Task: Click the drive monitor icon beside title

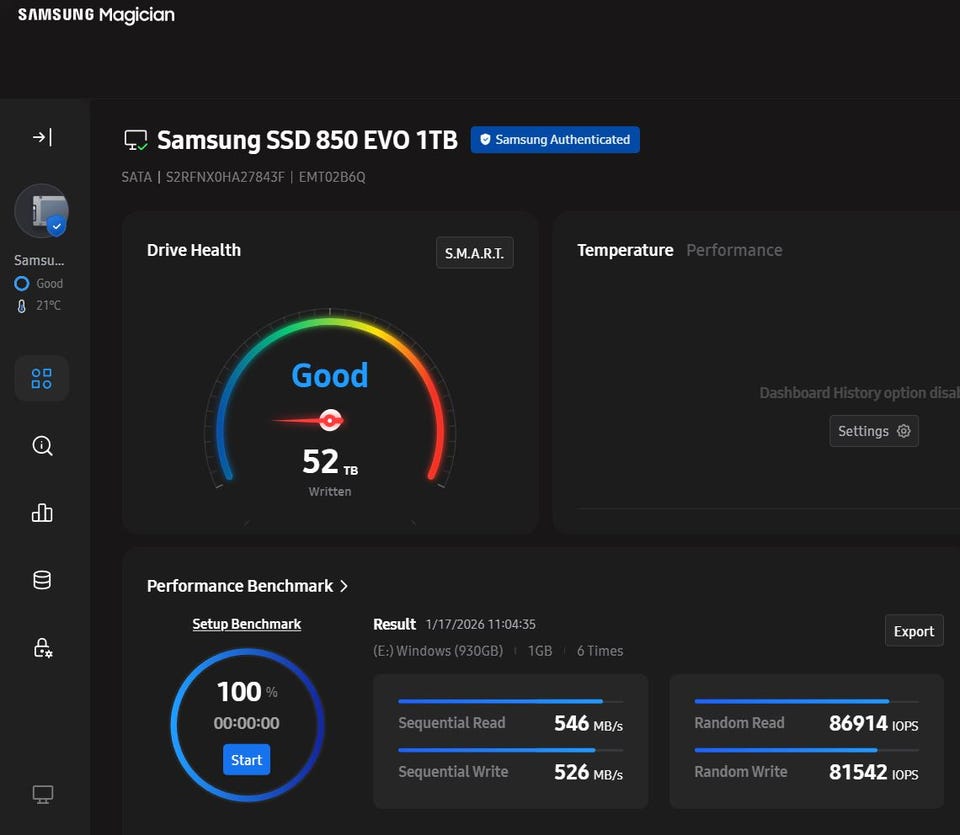Action: coord(135,140)
